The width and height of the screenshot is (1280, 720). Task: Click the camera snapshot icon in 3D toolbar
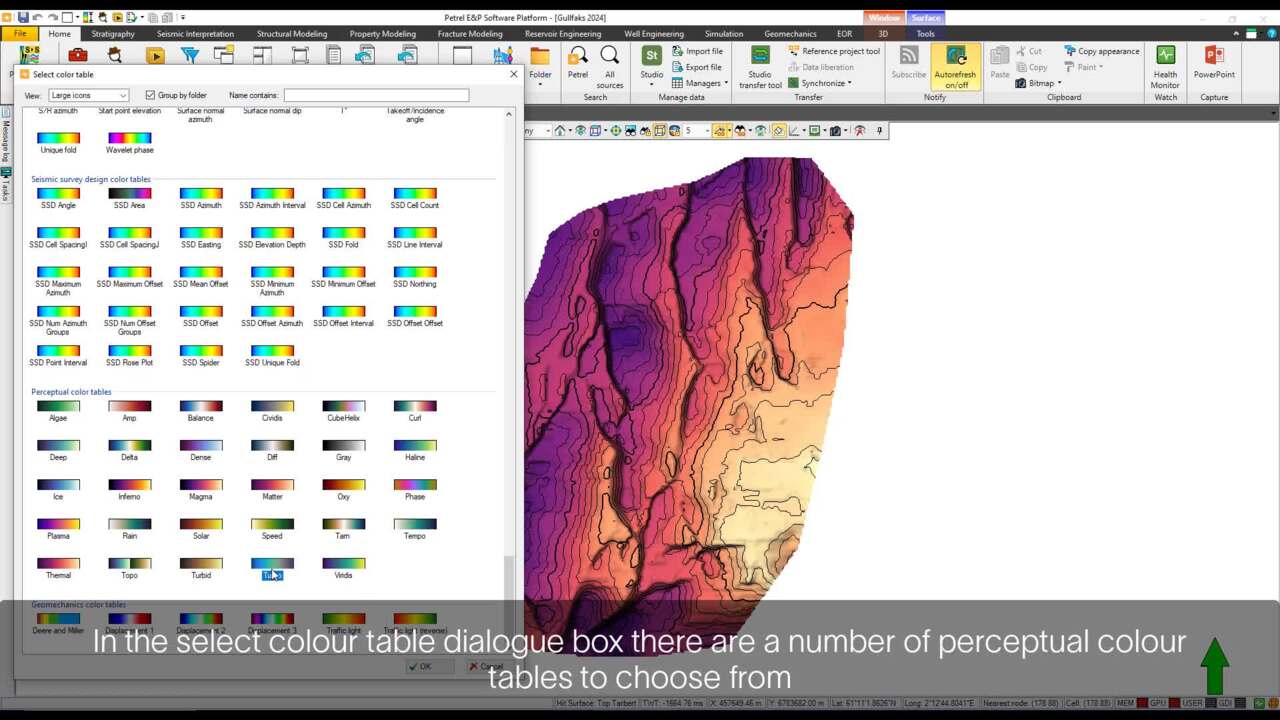pyautogui.click(x=835, y=131)
